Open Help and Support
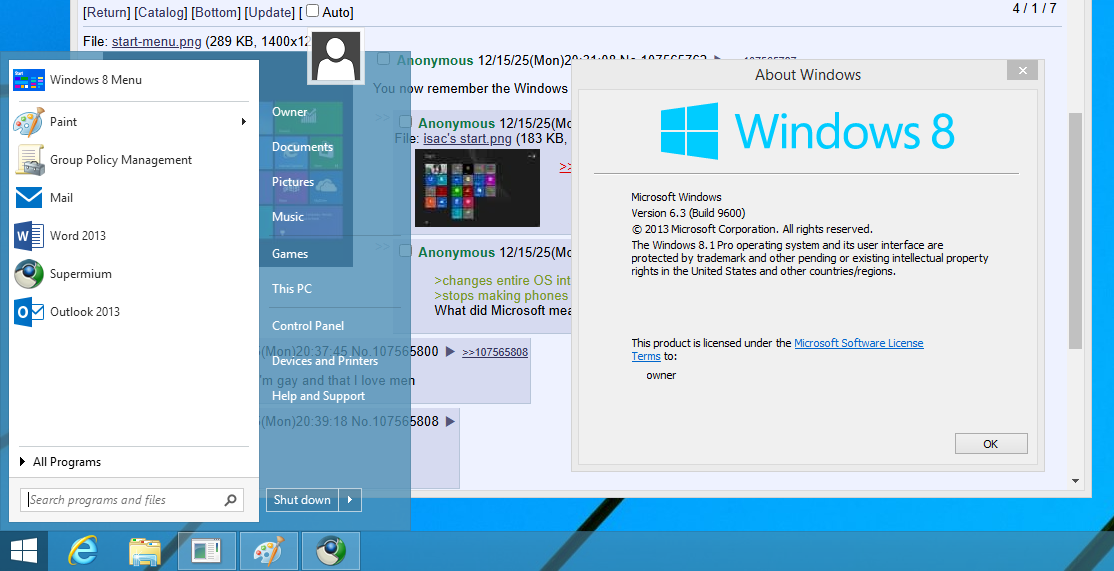Viewport: 1114px width, 571px height. (318, 396)
